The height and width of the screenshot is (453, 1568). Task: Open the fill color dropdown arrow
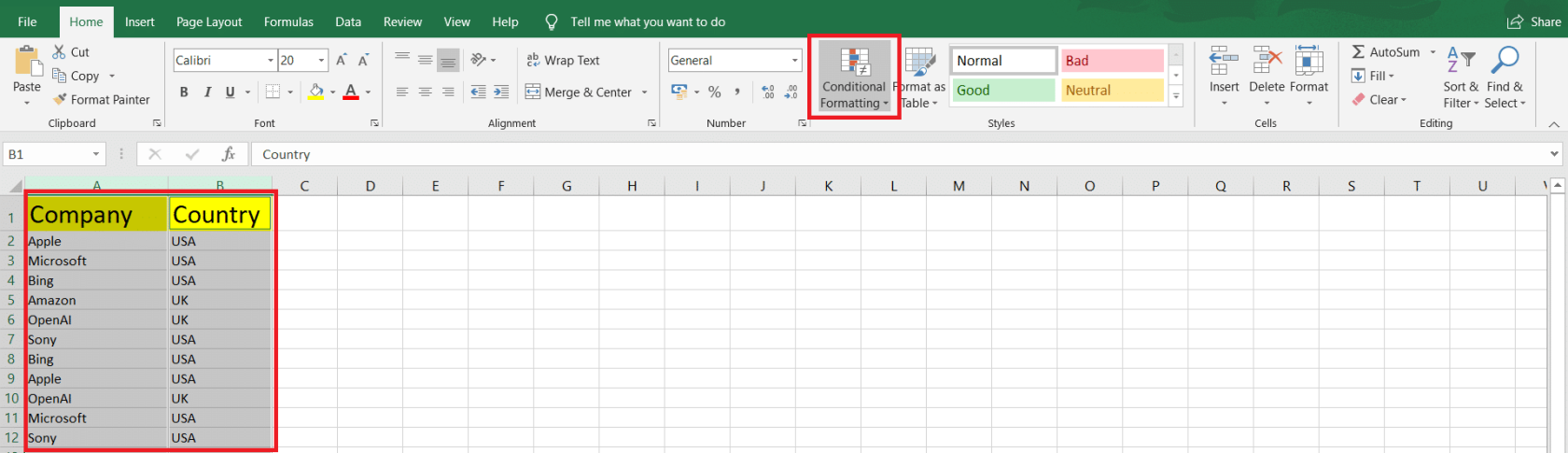[x=332, y=92]
